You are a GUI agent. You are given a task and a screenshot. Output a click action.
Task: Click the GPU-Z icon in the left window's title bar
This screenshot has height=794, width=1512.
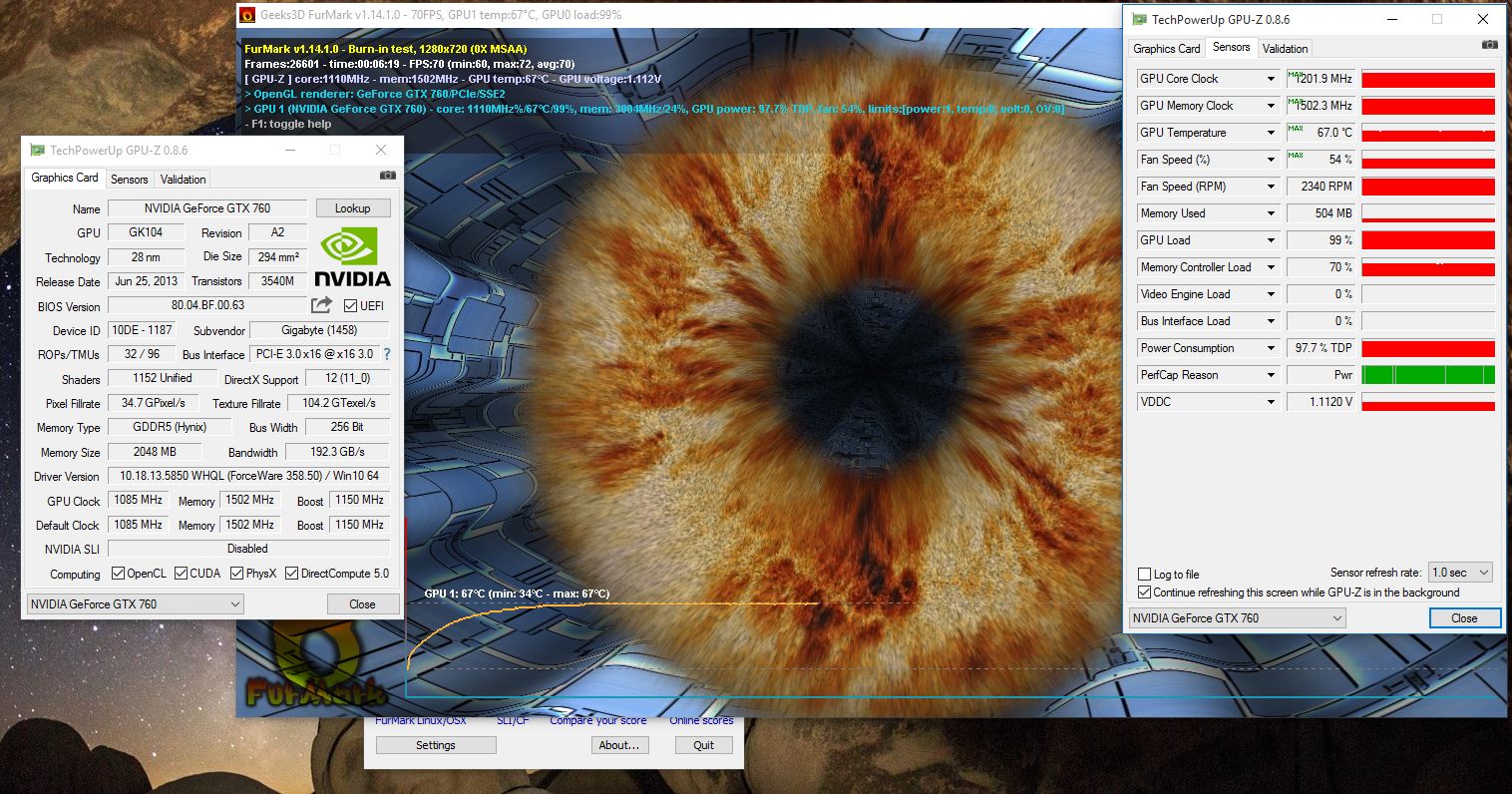point(38,151)
